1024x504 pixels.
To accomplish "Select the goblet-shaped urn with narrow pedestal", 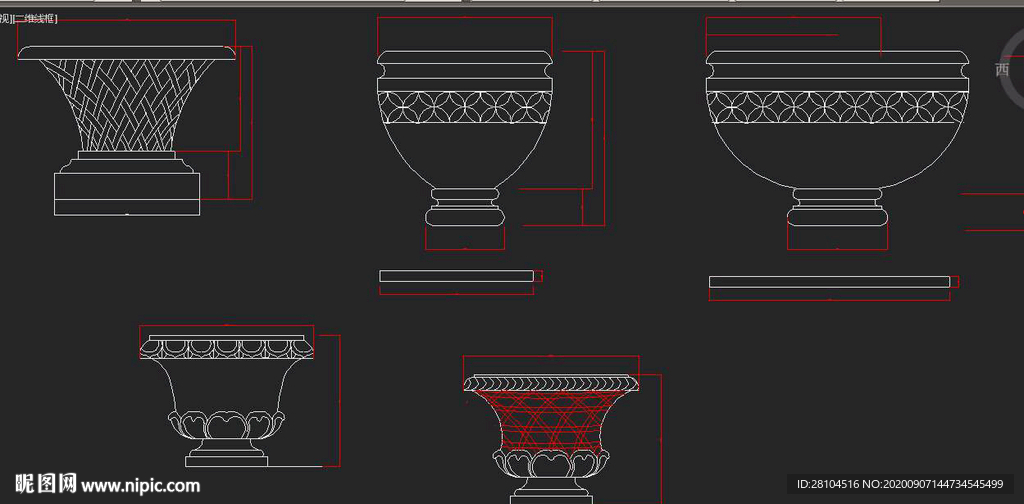I will [x=465, y=138].
